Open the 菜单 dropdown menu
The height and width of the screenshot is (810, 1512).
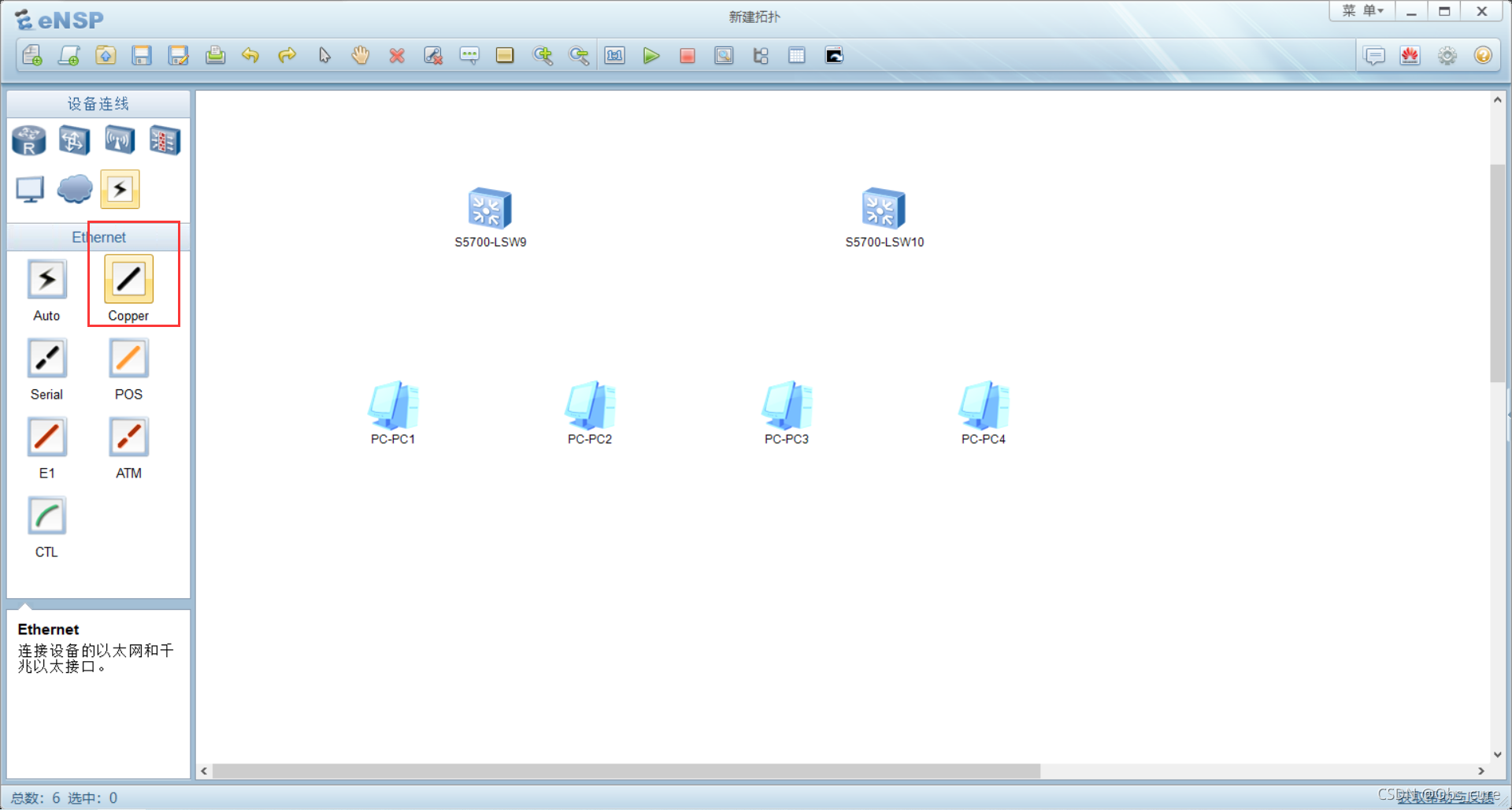click(x=1362, y=11)
